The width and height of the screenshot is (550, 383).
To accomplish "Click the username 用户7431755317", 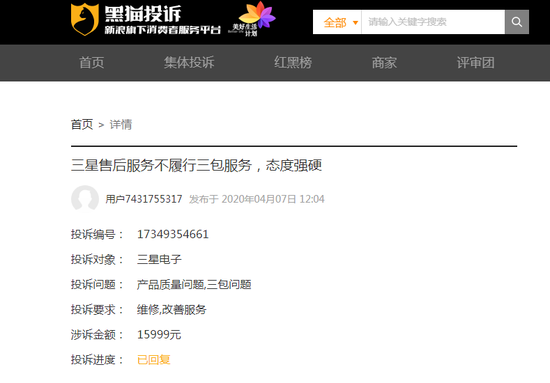I will [144, 199].
